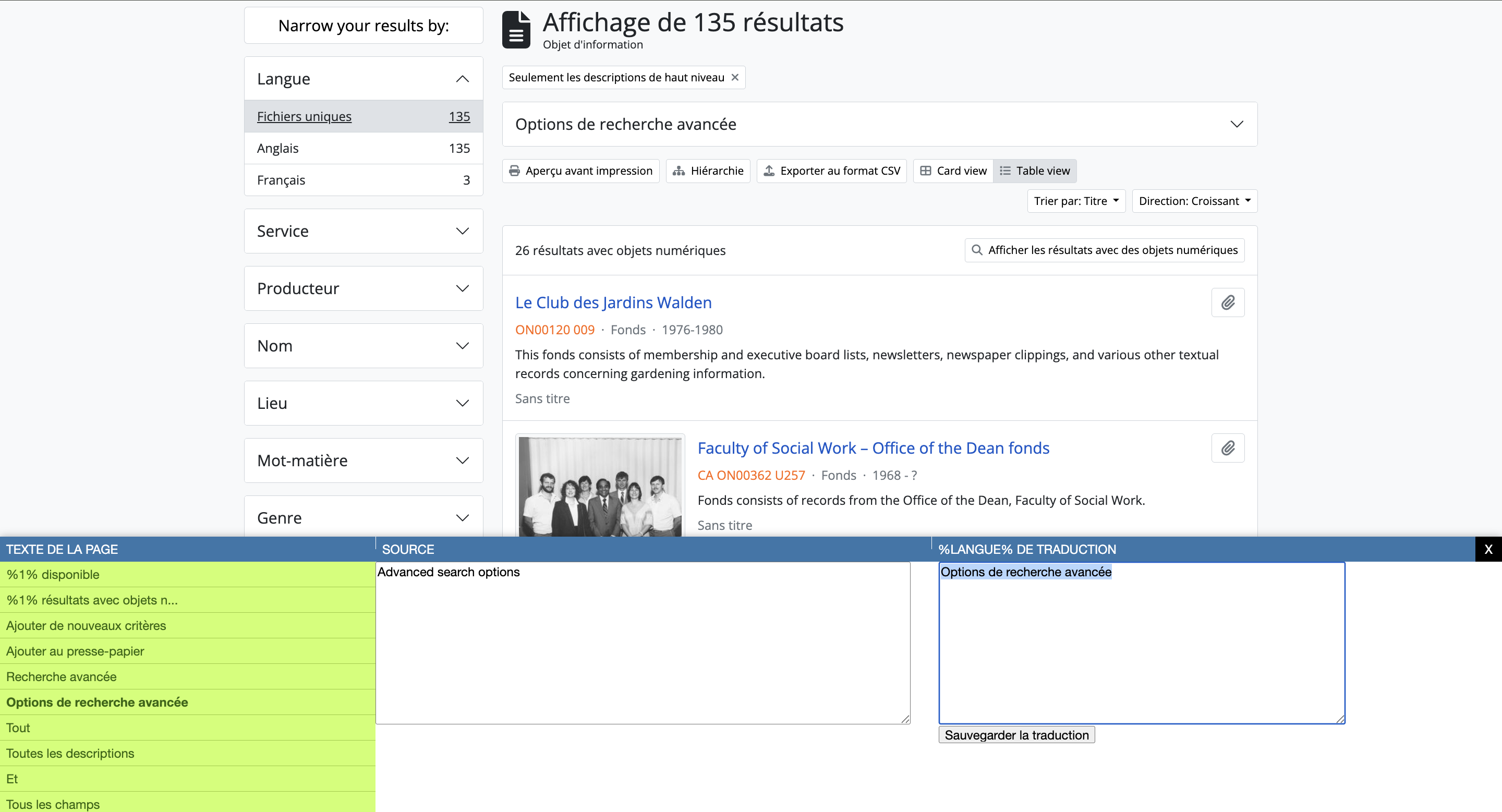The image size is (1502, 812).
Task: Open the Direction: Croissant dropdown
Action: (x=1194, y=201)
